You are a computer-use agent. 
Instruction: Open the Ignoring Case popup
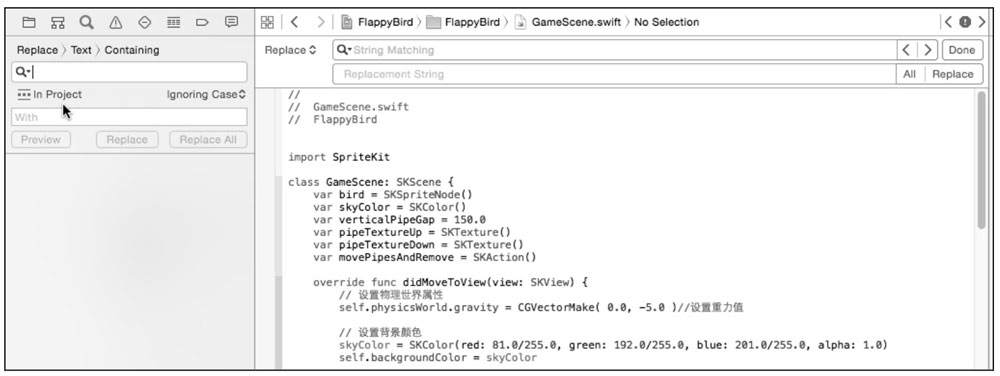click(206, 94)
